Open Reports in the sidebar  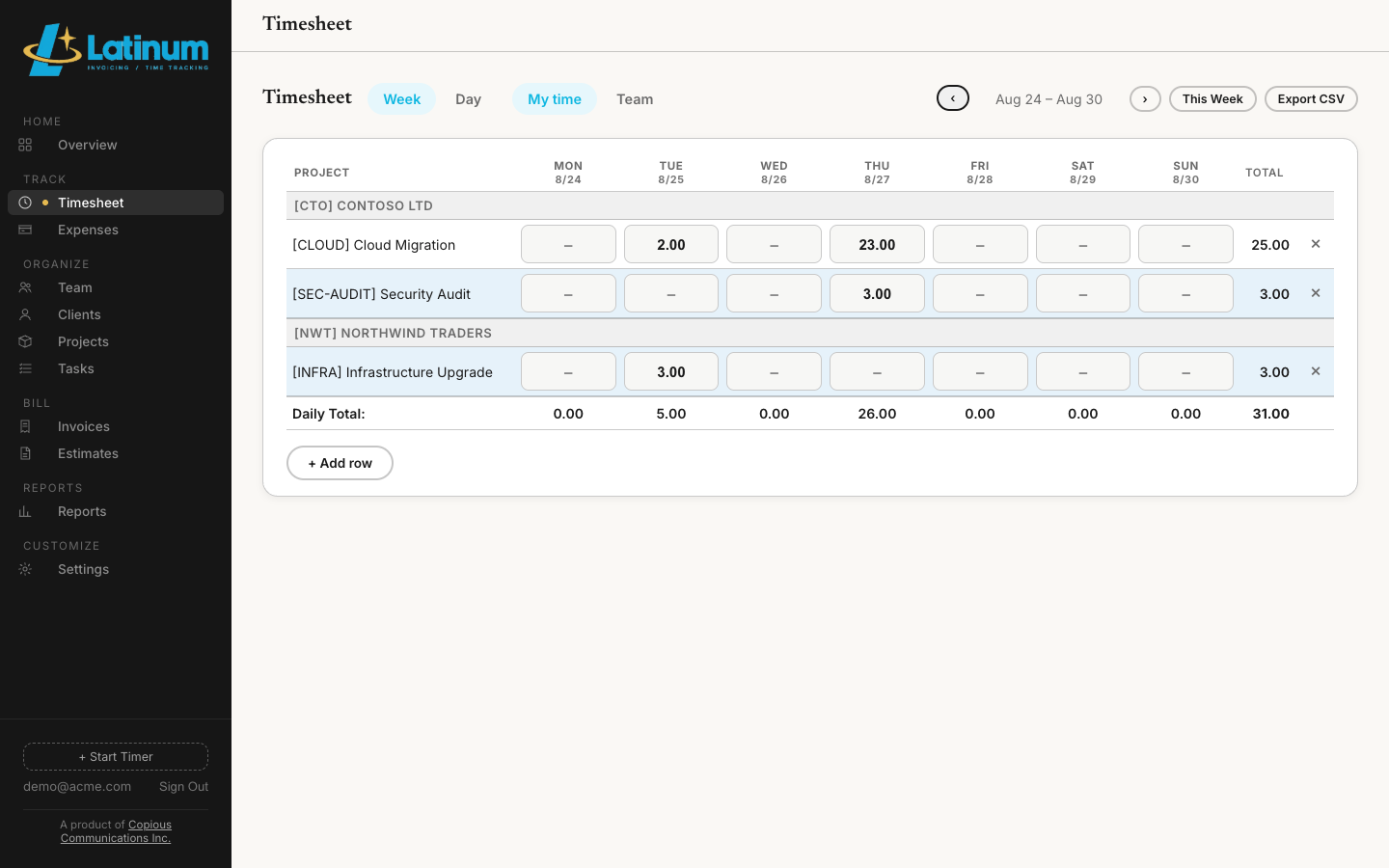(x=116, y=511)
